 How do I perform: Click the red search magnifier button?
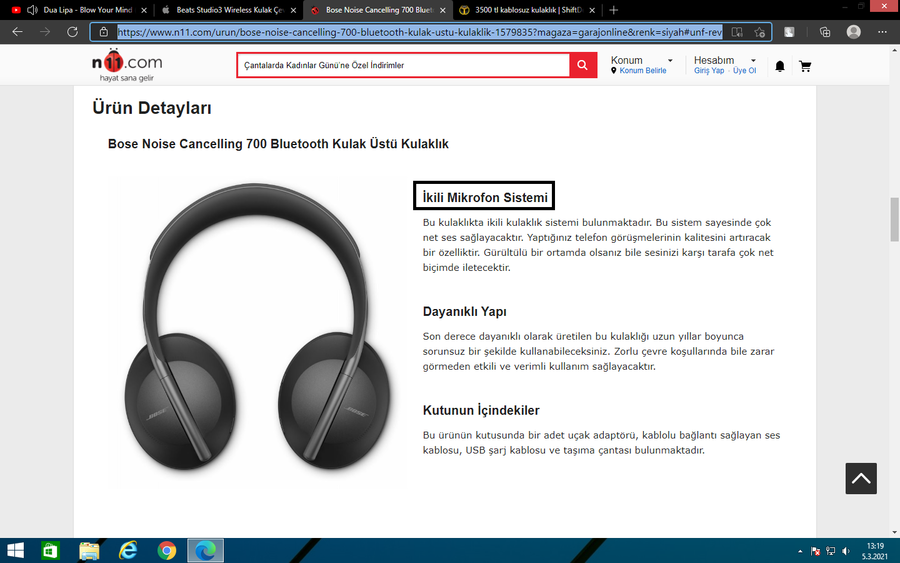[x=583, y=65]
